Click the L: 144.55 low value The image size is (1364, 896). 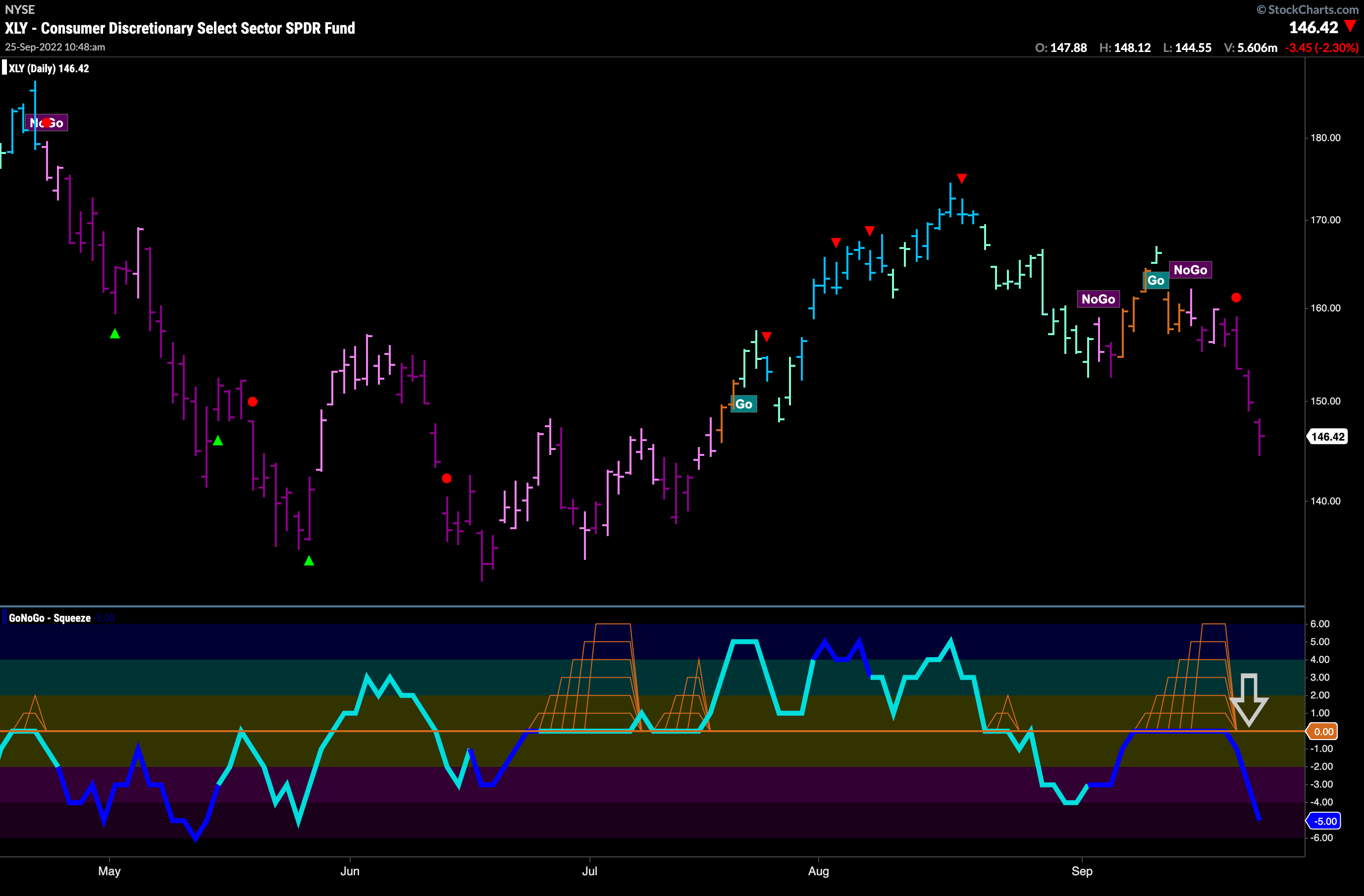tap(1187, 48)
